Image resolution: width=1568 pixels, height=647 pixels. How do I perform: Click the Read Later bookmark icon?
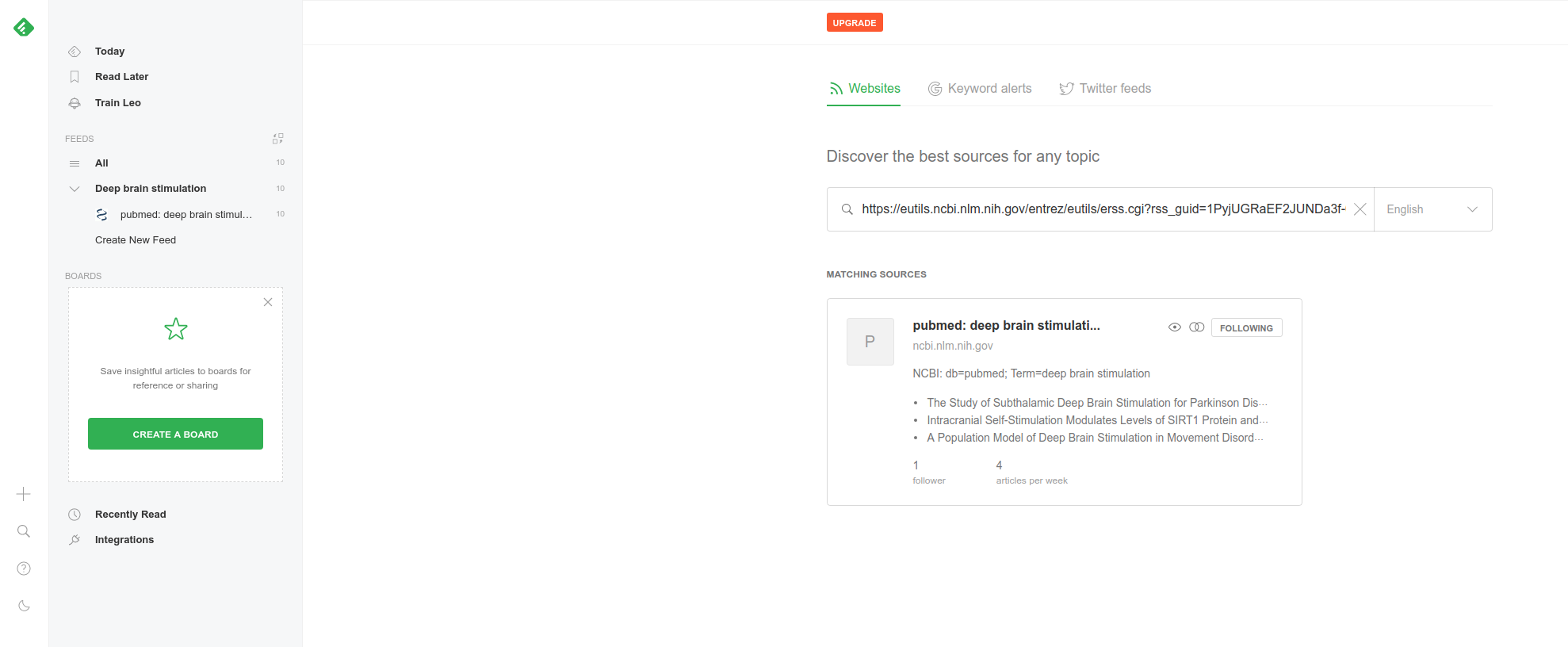point(75,77)
